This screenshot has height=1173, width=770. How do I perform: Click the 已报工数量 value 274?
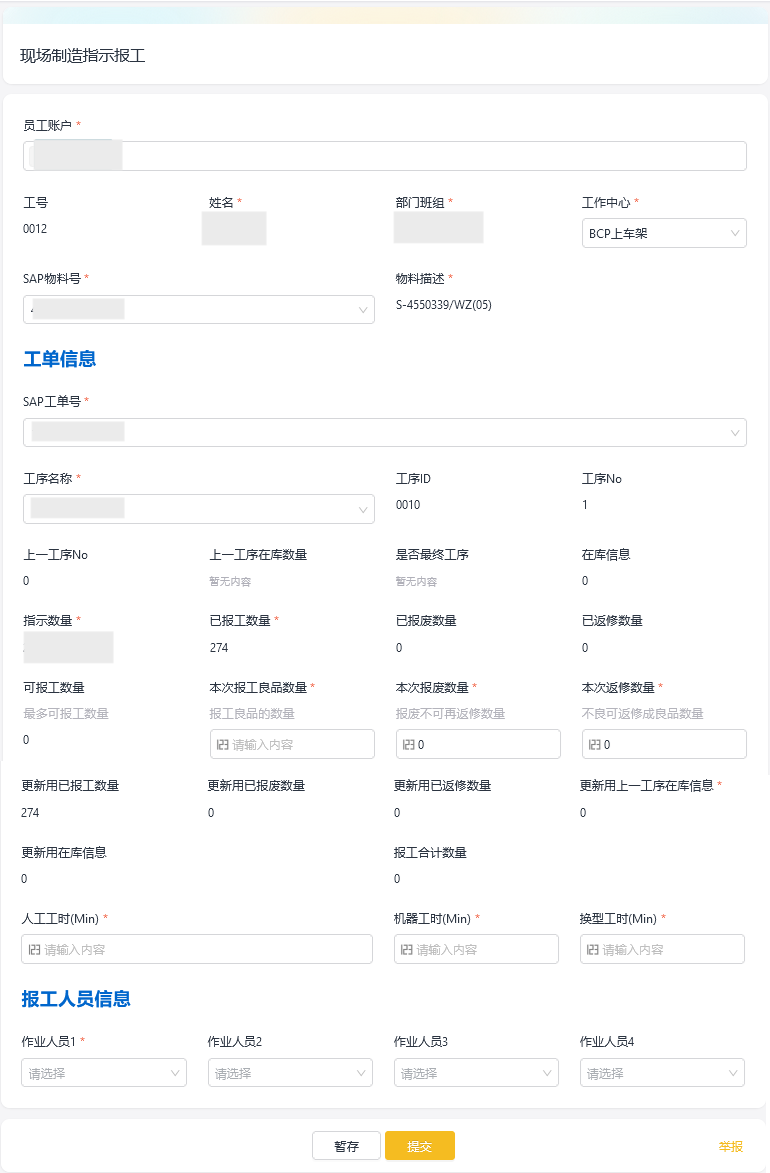point(219,648)
